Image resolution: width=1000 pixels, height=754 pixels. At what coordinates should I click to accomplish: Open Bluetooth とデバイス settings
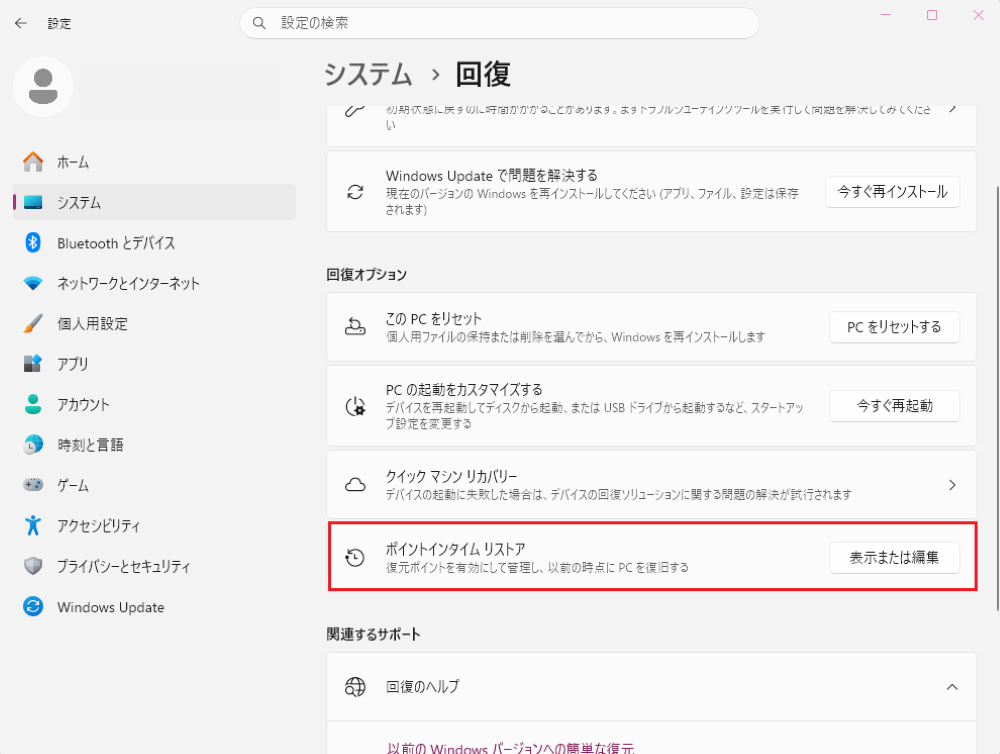pos(154,243)
